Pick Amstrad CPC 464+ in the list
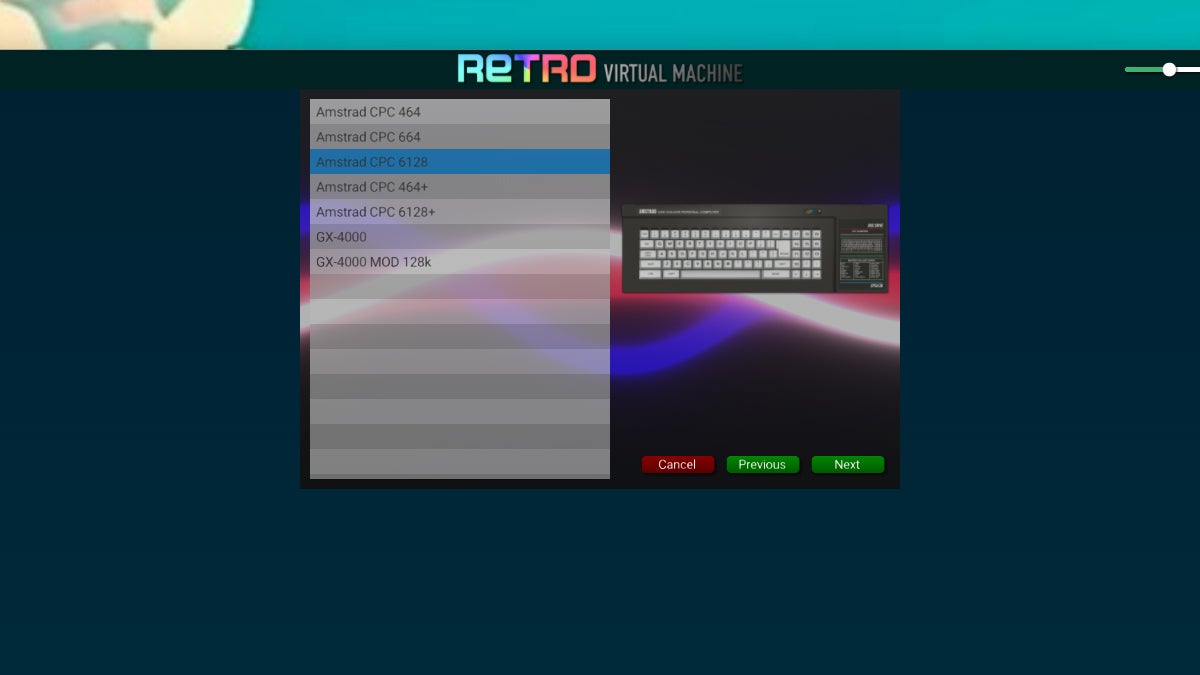The width and height of the screenshot is (1200, 675). click(460, 187)
